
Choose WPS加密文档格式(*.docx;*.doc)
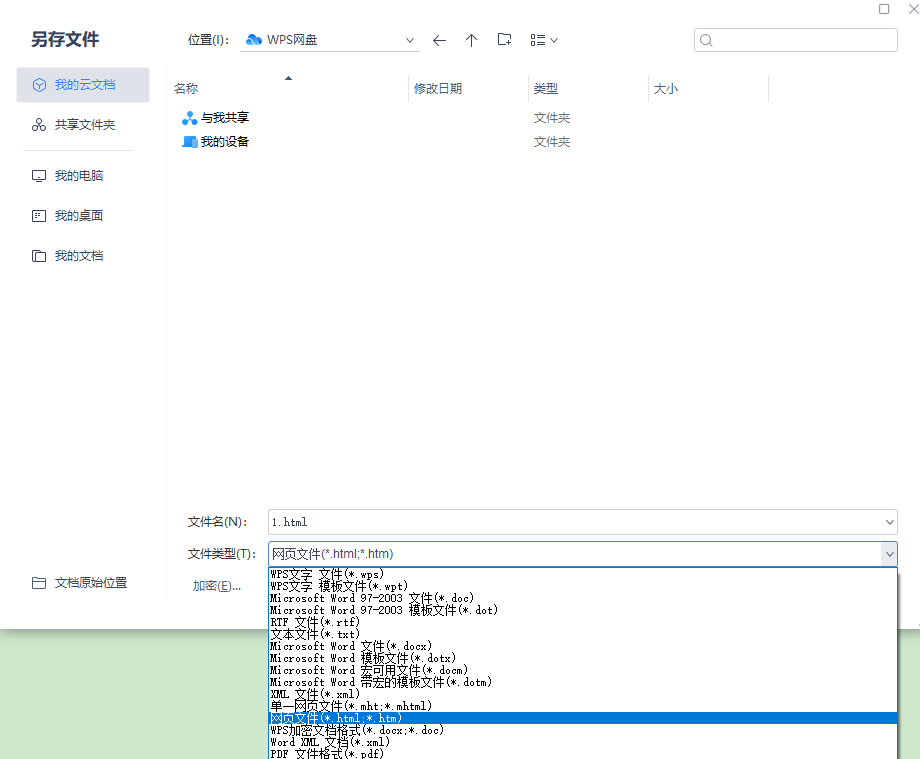pos(583,730)
